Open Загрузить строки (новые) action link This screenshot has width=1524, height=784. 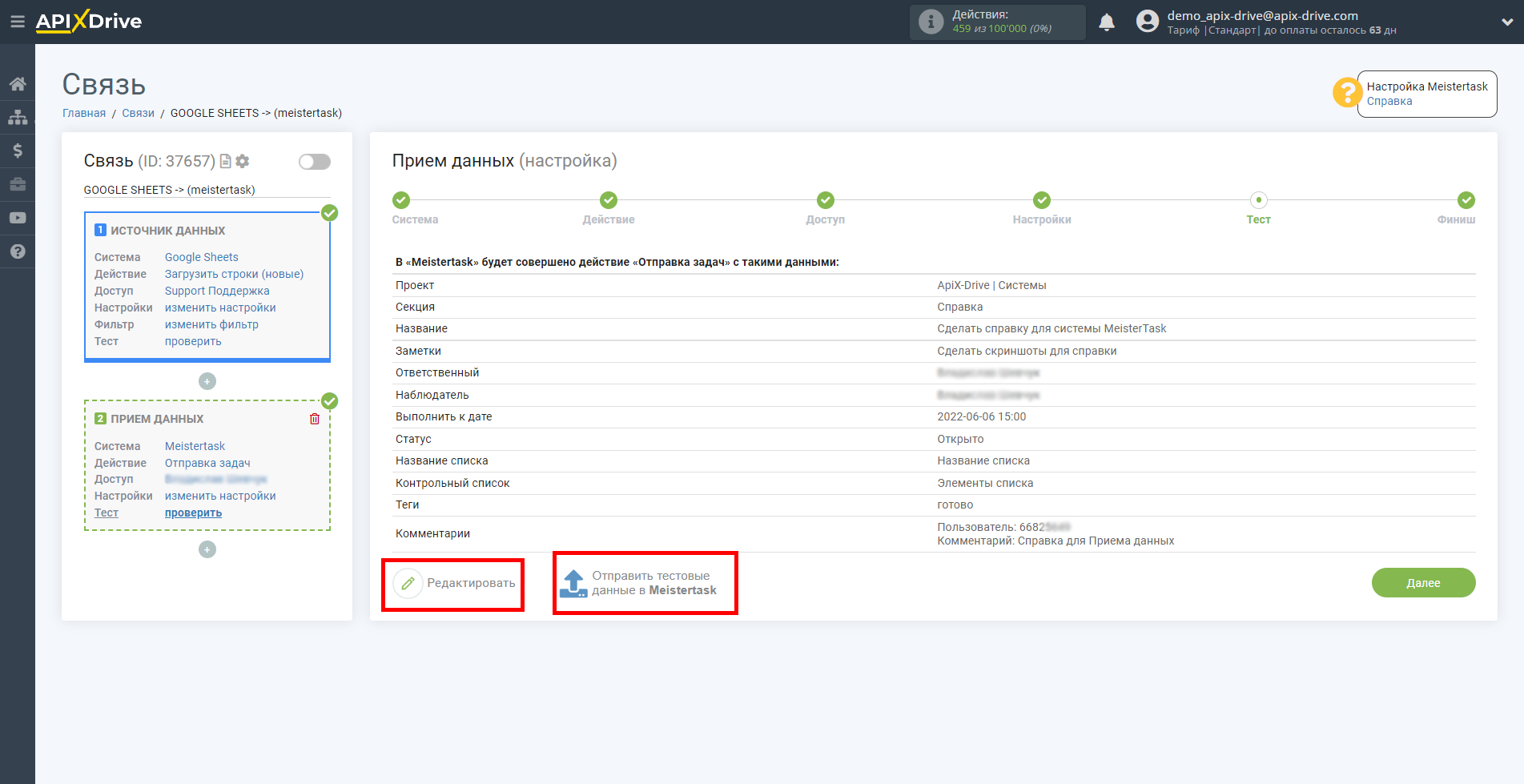(235, 274)
